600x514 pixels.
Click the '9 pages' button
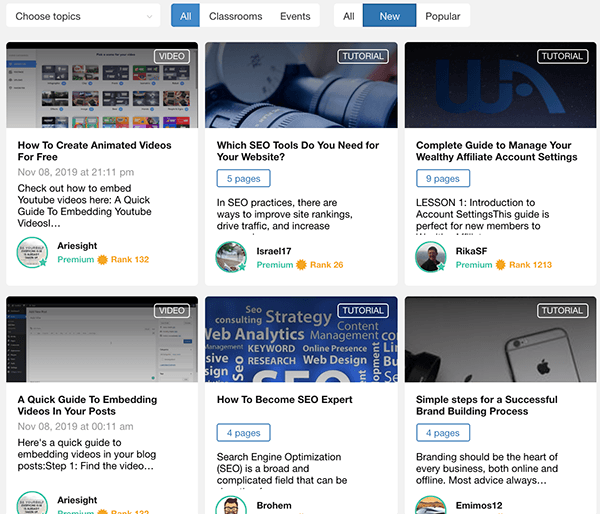click(x=443, y=178)
